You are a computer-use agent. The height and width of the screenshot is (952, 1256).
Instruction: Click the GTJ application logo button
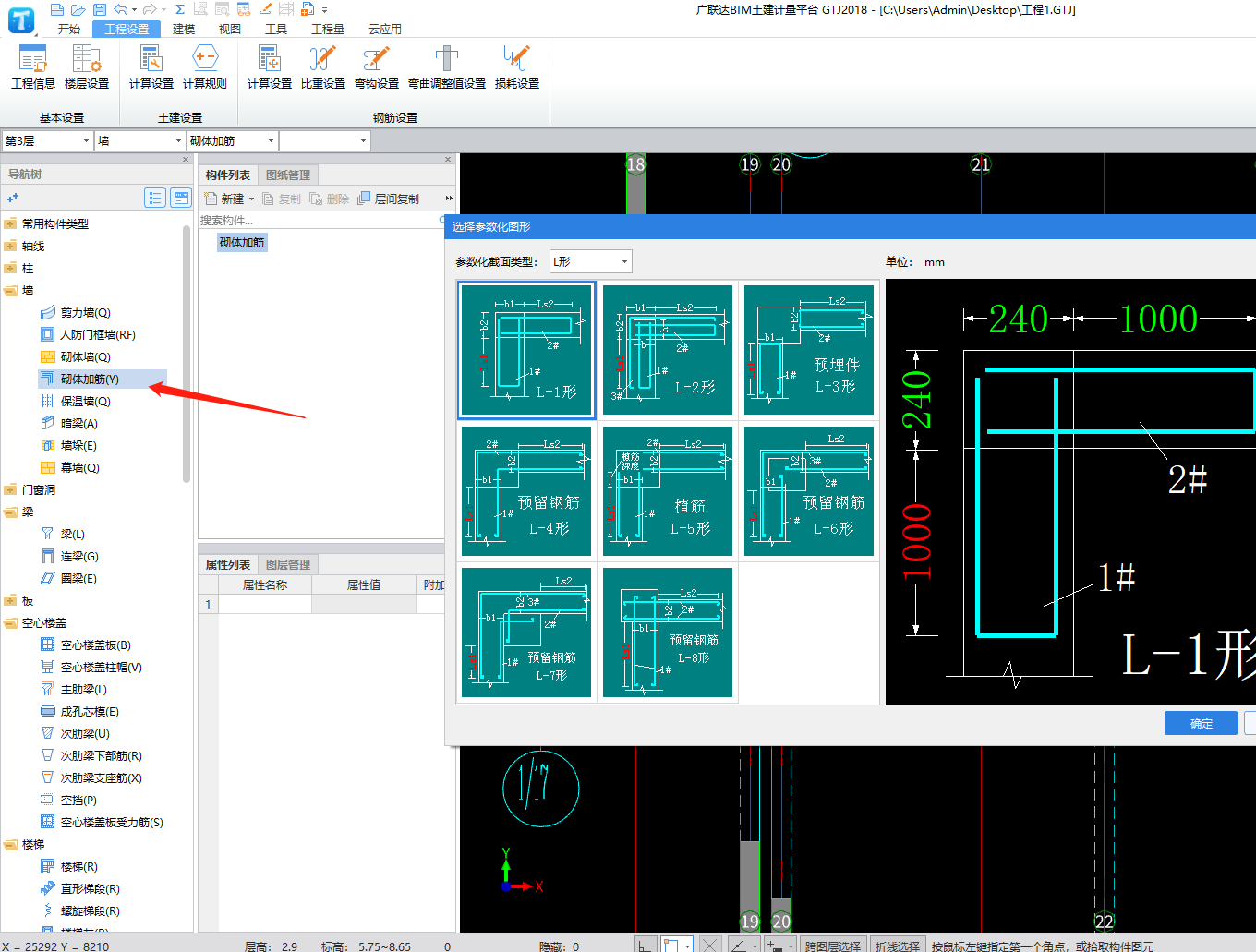(20, 18)
